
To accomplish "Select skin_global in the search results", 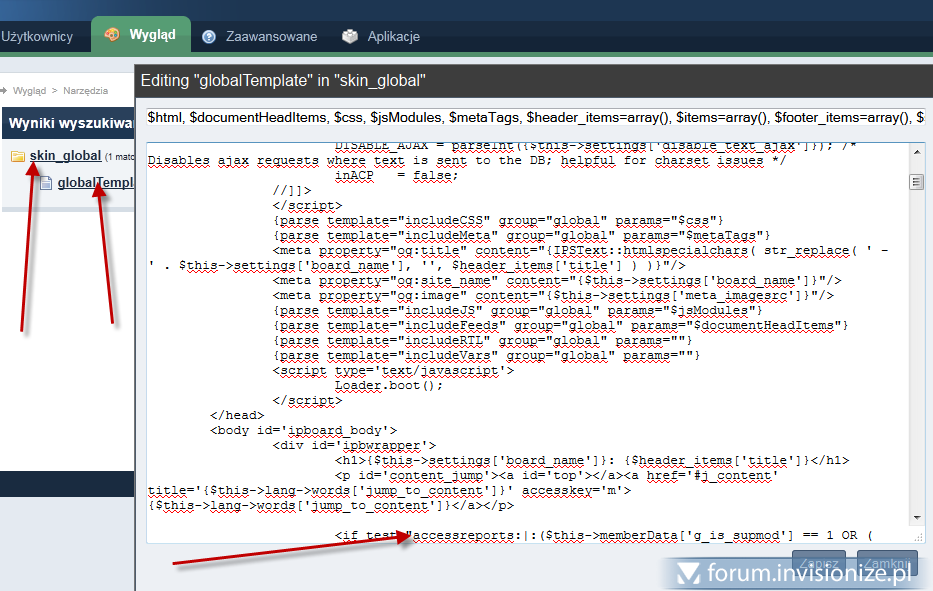I will pyautogui.click(x=65, y=156).
